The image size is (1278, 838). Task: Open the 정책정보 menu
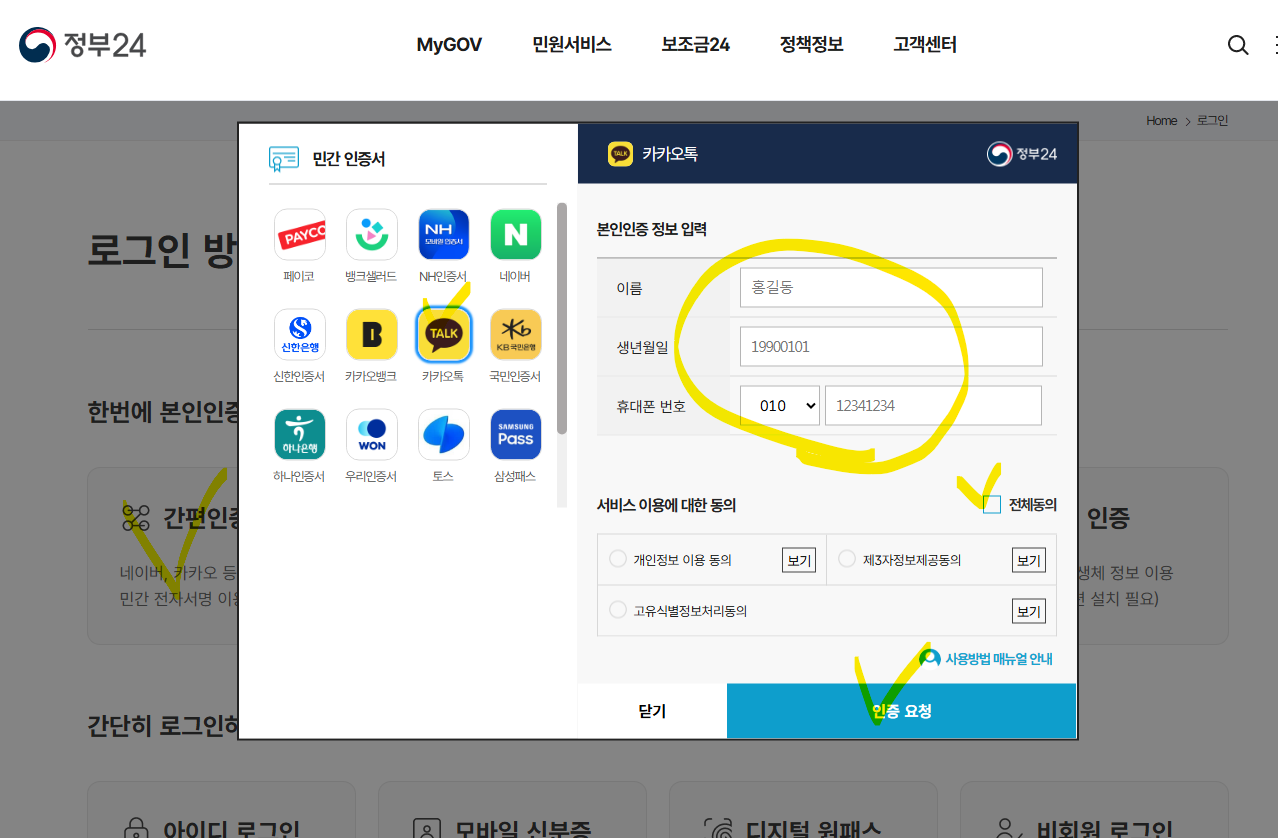[812, 45]
